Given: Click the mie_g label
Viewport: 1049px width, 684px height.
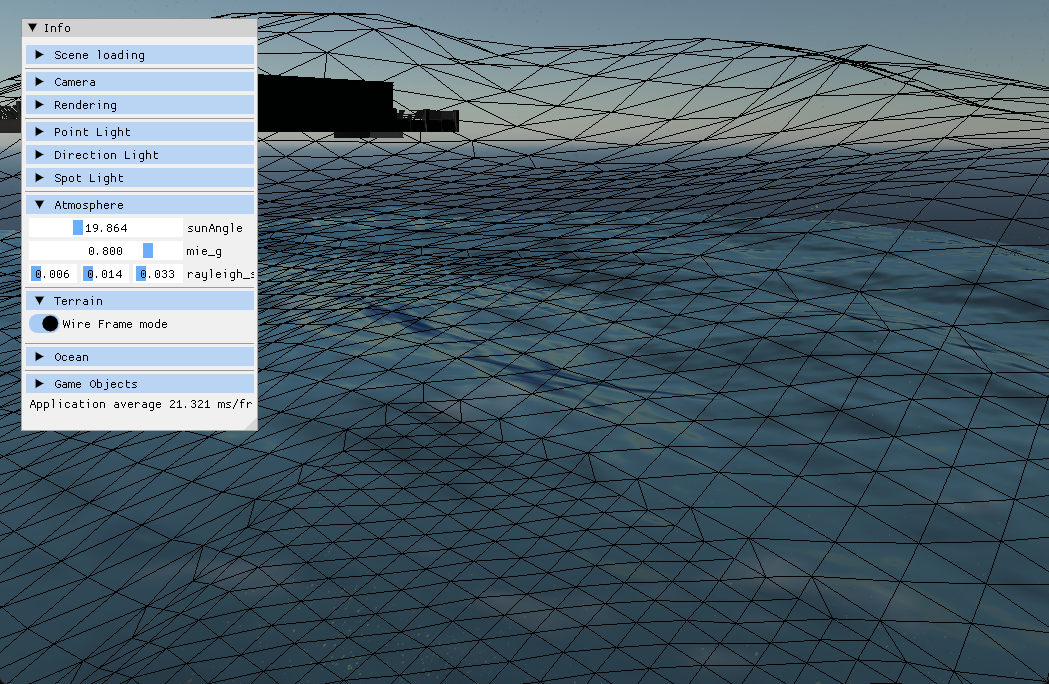Looking at the screenshot, I should point(204,252).
